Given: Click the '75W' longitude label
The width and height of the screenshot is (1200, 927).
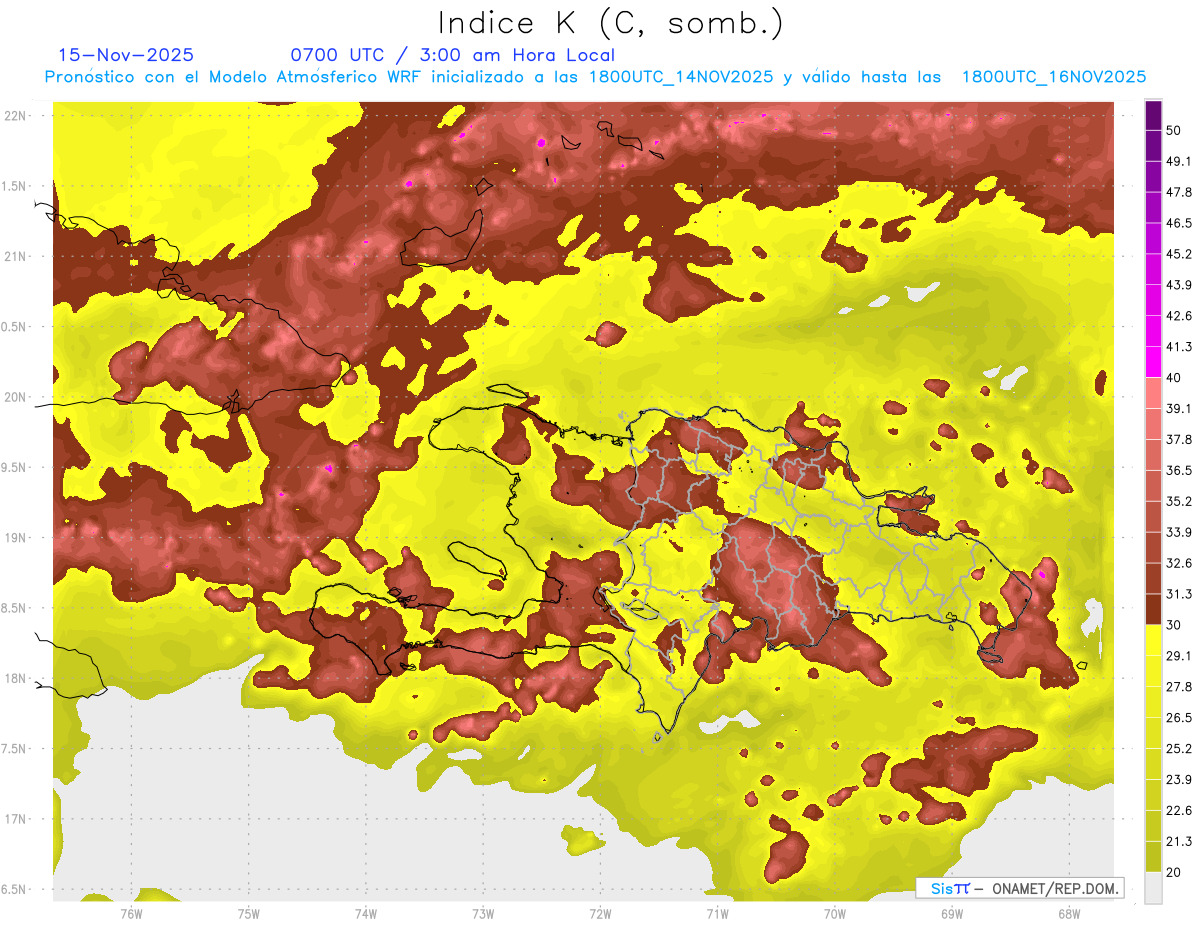Looking at the screenshot, I should (249, 914).
